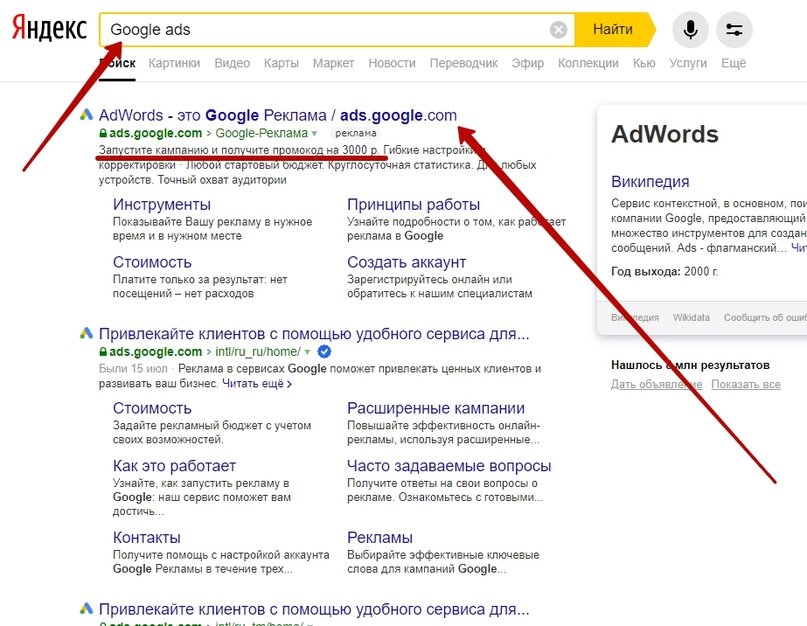The height and width of the screenshot is (626, 807).
Task: Click the Яндекс logo
Action: click(x=49, y=28)
